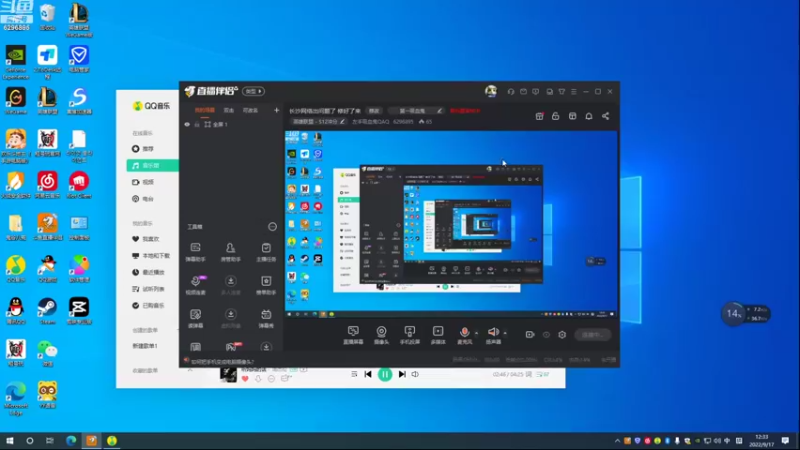
Task: Expand the microphone options arrow
Action: [477, 333]
